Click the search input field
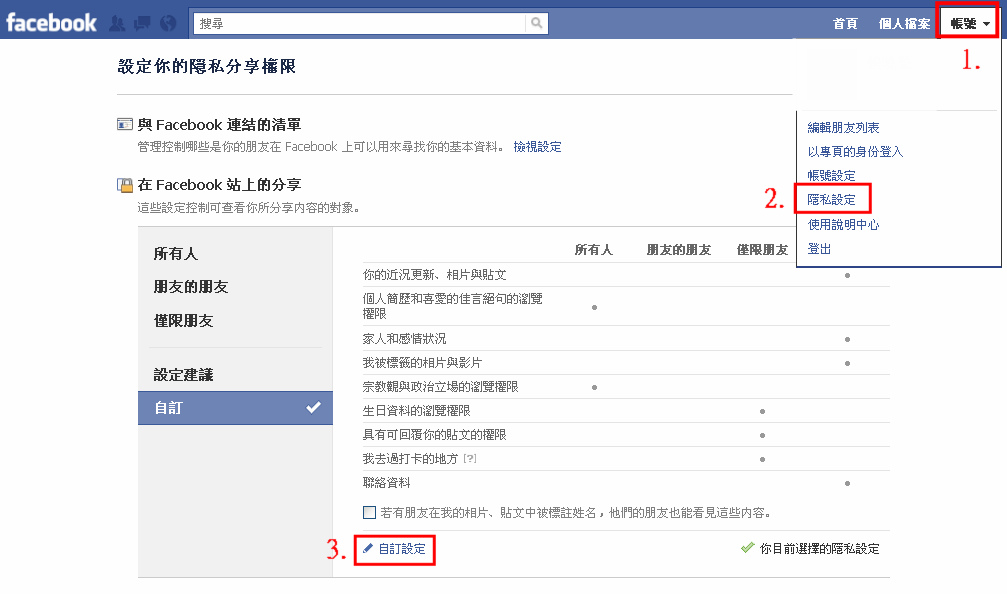 [x=360, y=23]
